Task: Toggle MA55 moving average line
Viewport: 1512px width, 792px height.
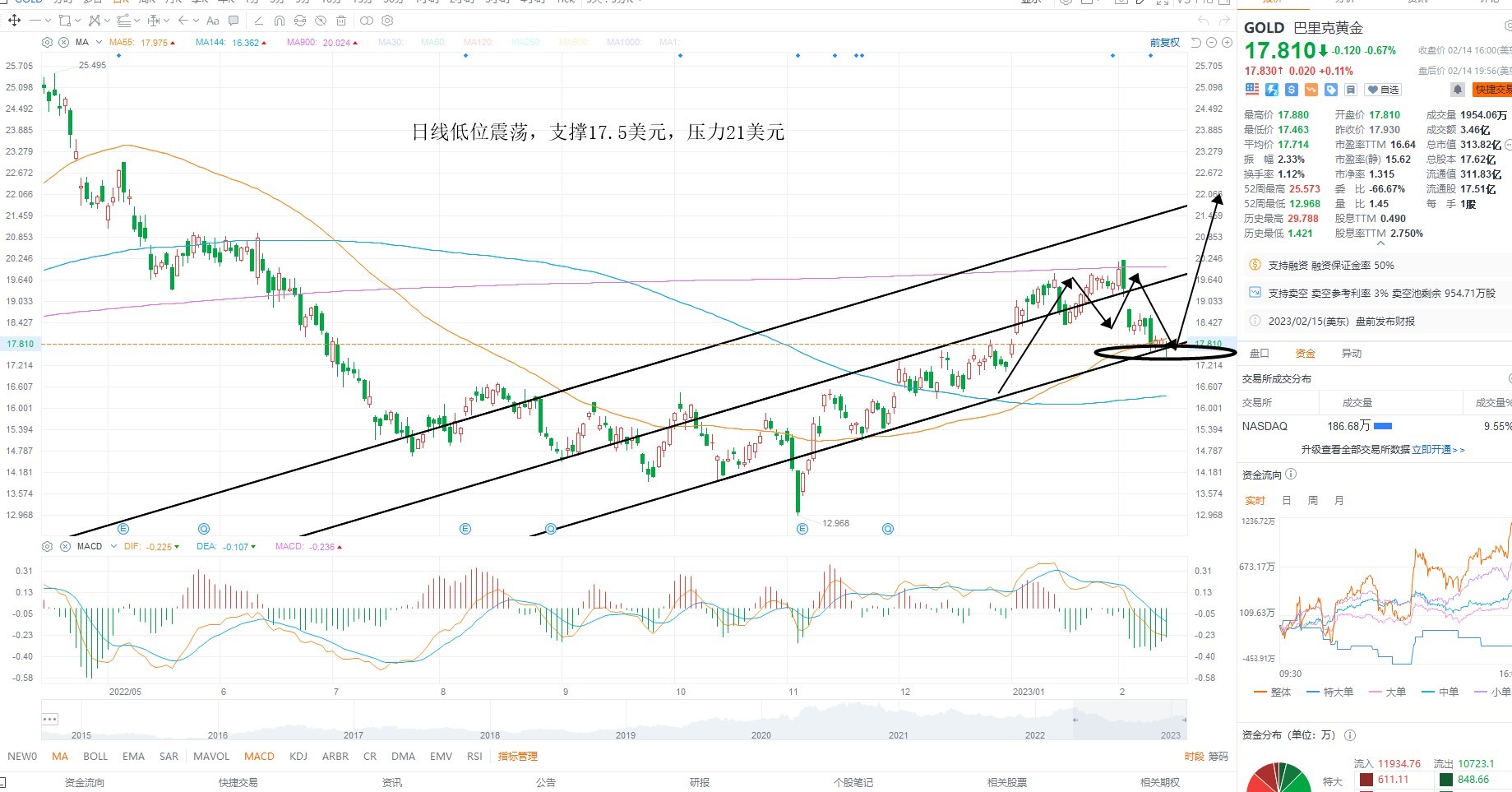Action: pyautogui.click(x=142, y=43)
